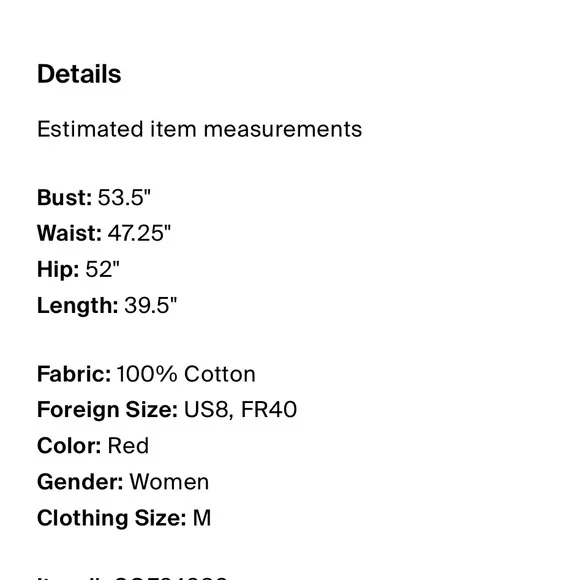Click the Length label
The height and width of the screenshot is (580, 580).
pyautogui.click(x=78, y=306)
